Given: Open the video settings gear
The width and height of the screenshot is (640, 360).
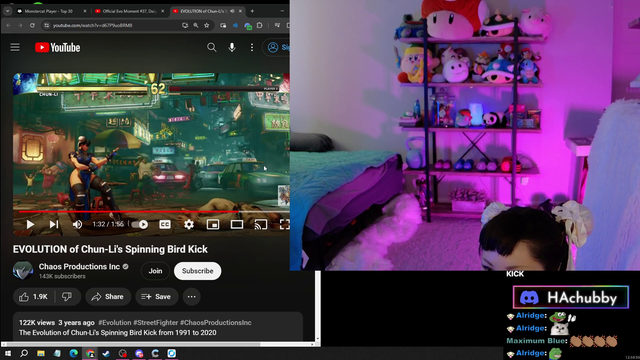Looking at the screenshot, I should click(189, 224).
